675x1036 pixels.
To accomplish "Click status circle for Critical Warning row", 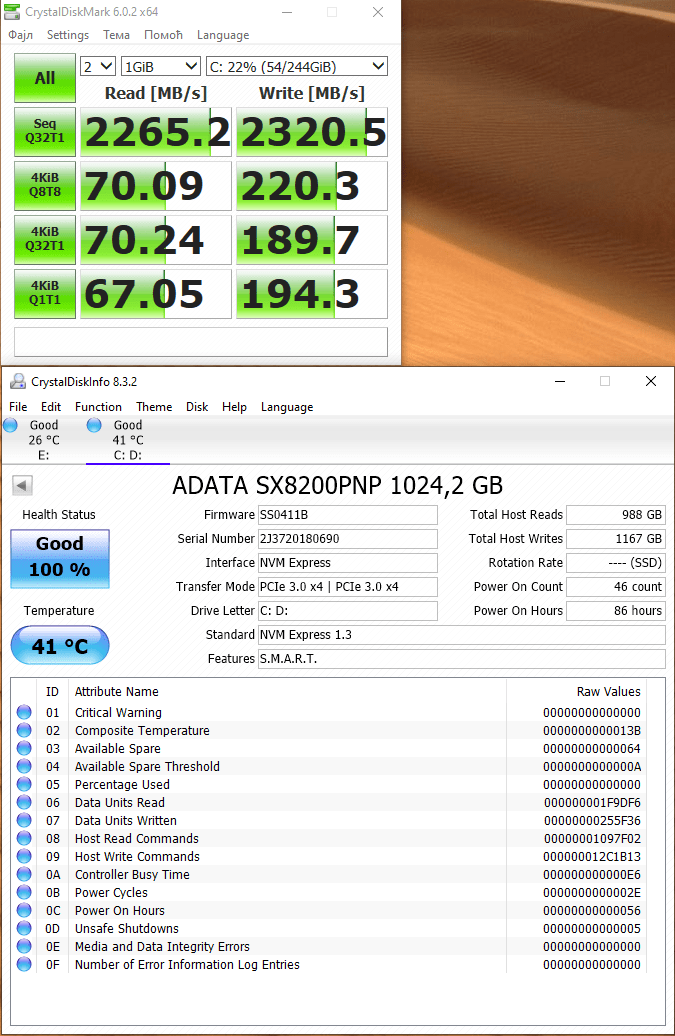I will click(x=24, y=712).
